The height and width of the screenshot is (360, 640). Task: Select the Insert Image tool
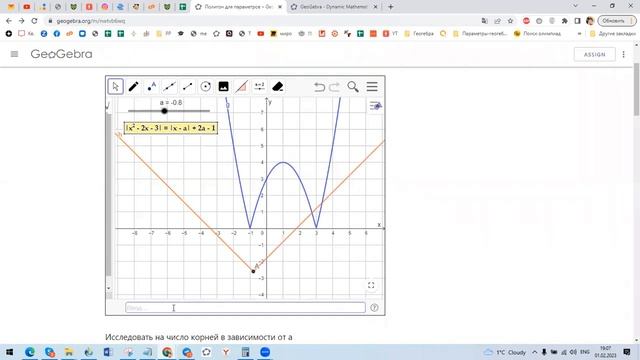(x=224, y=87)
